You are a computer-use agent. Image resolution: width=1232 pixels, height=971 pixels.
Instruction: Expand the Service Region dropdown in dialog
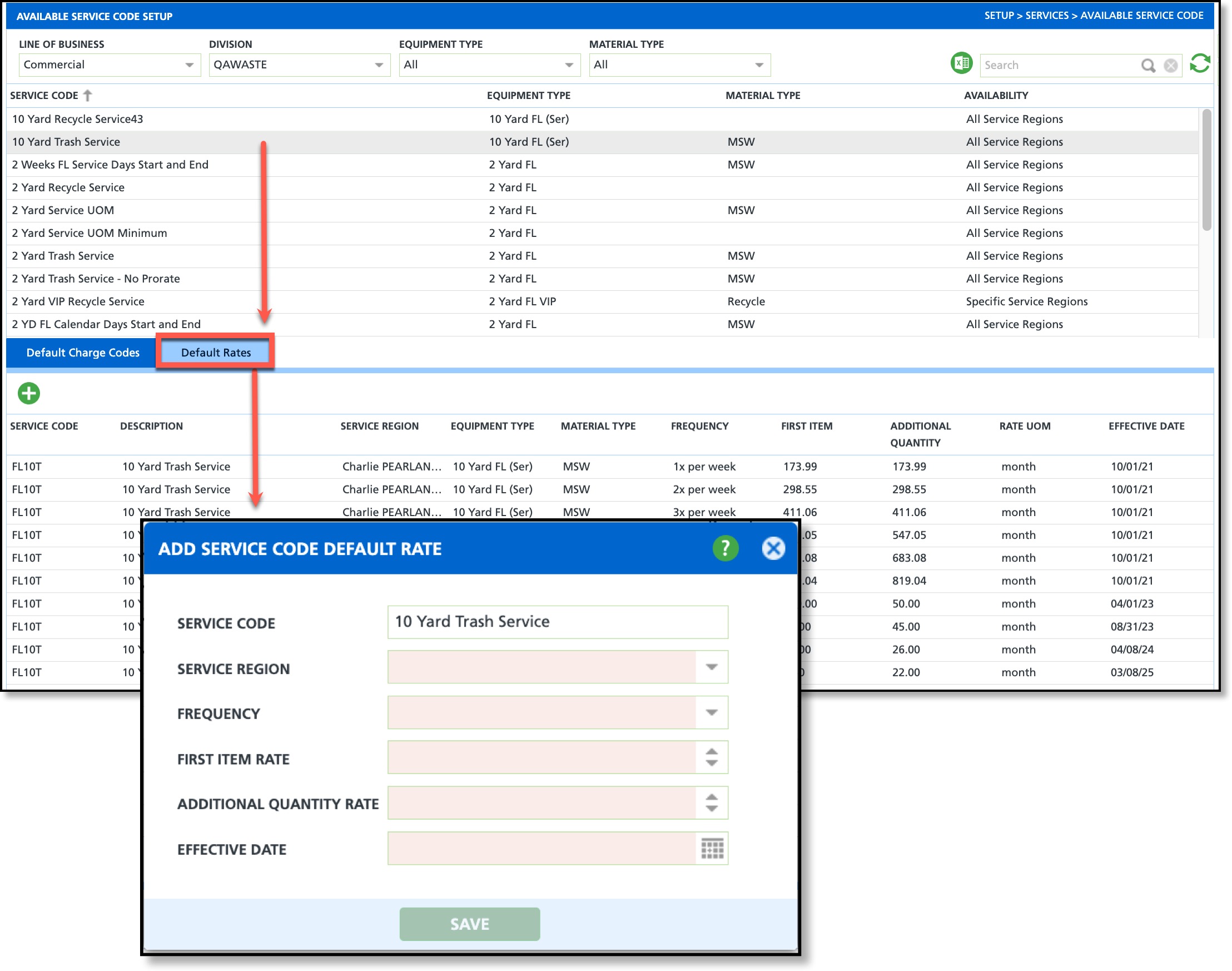point(712,667)
